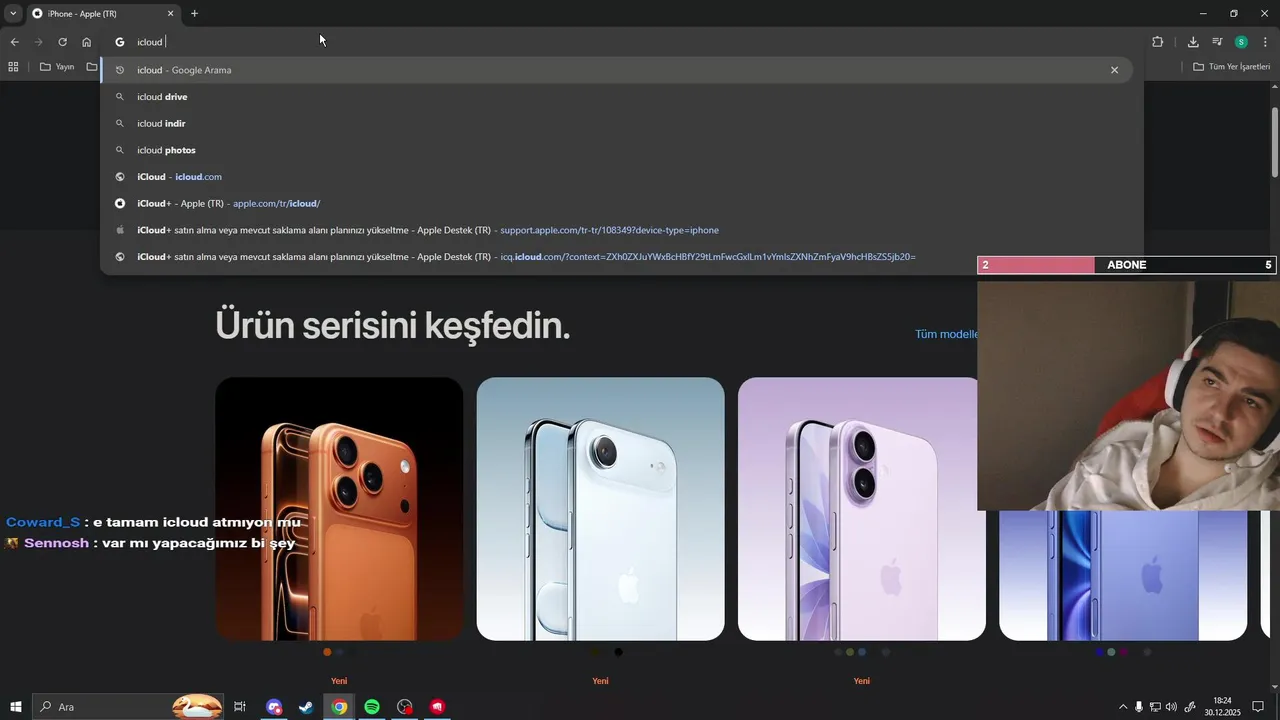Open the Chrome three-dot menu
Screen dimensions: 1280x720
coord(1266,42)
